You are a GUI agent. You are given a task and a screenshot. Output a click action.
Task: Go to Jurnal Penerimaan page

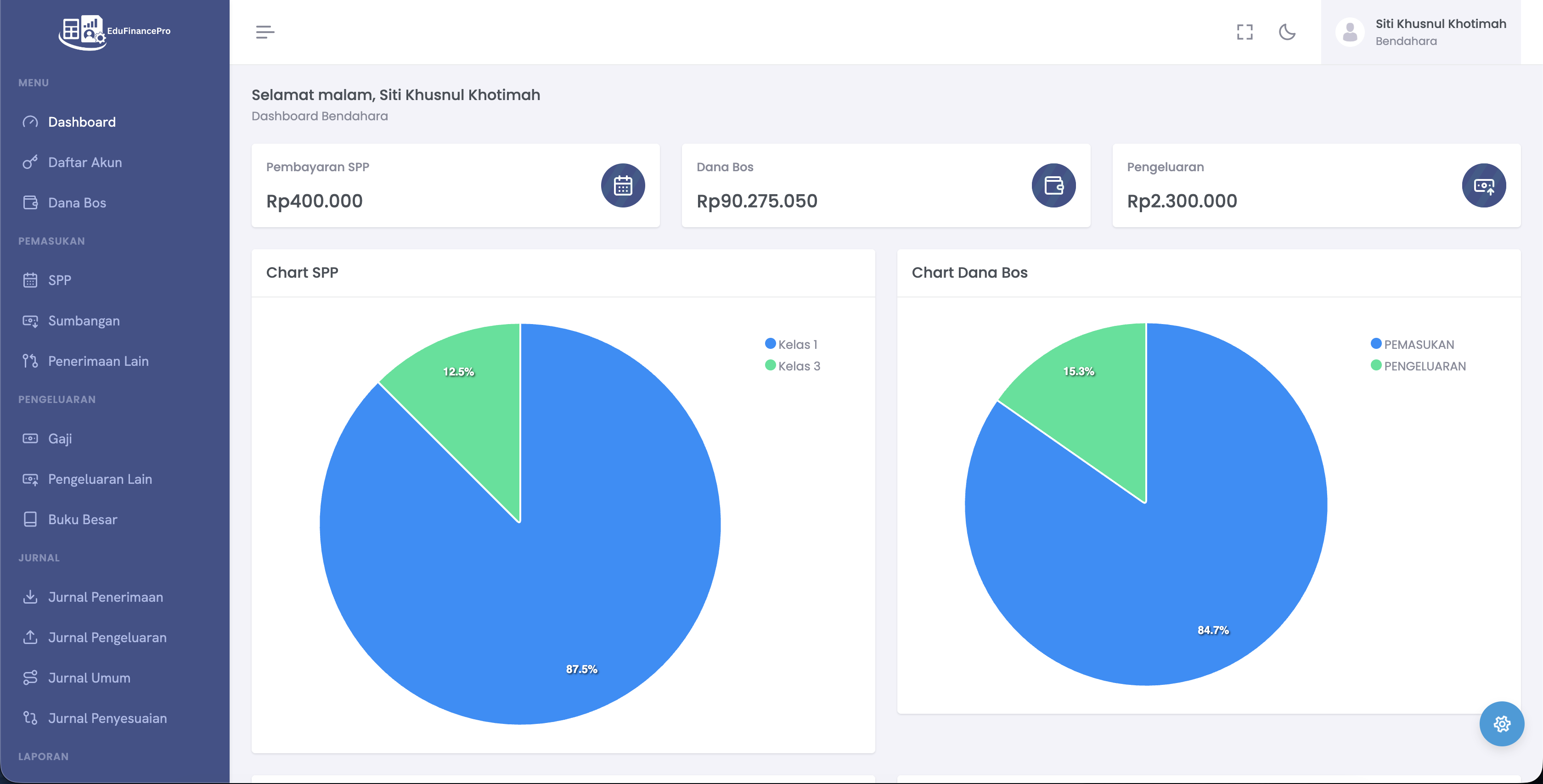(x=106, y=597)
